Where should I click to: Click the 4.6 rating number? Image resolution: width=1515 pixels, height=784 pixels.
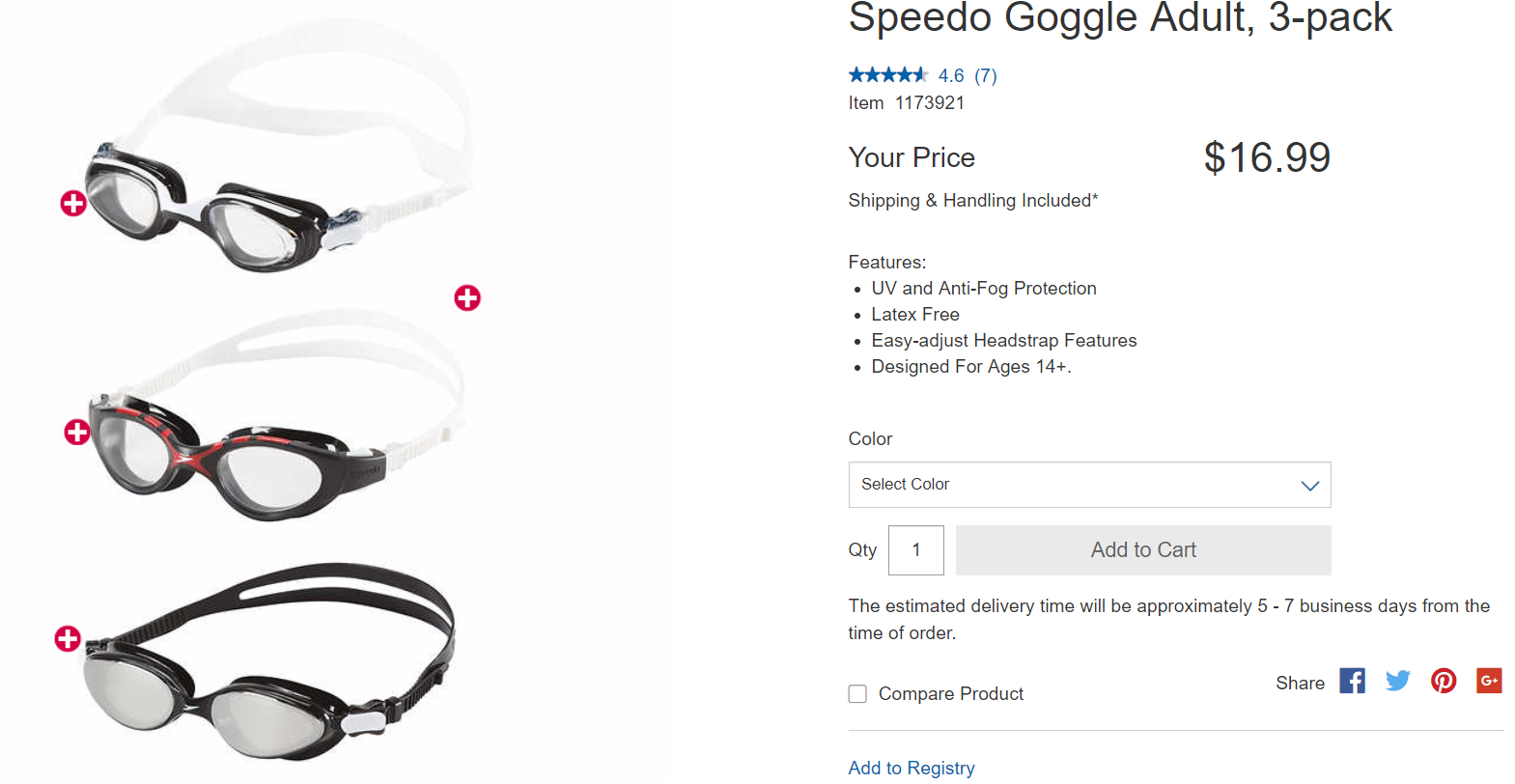point(951,75)
